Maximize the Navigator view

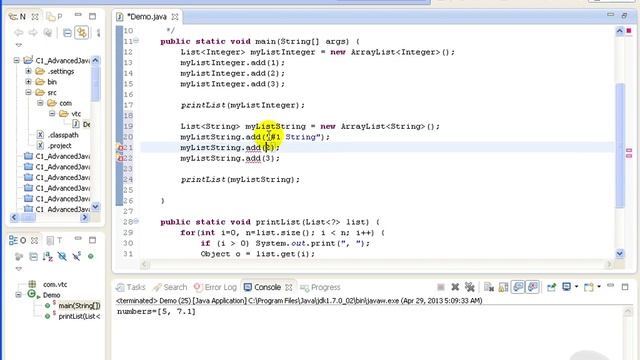click(x=93, y=16)
